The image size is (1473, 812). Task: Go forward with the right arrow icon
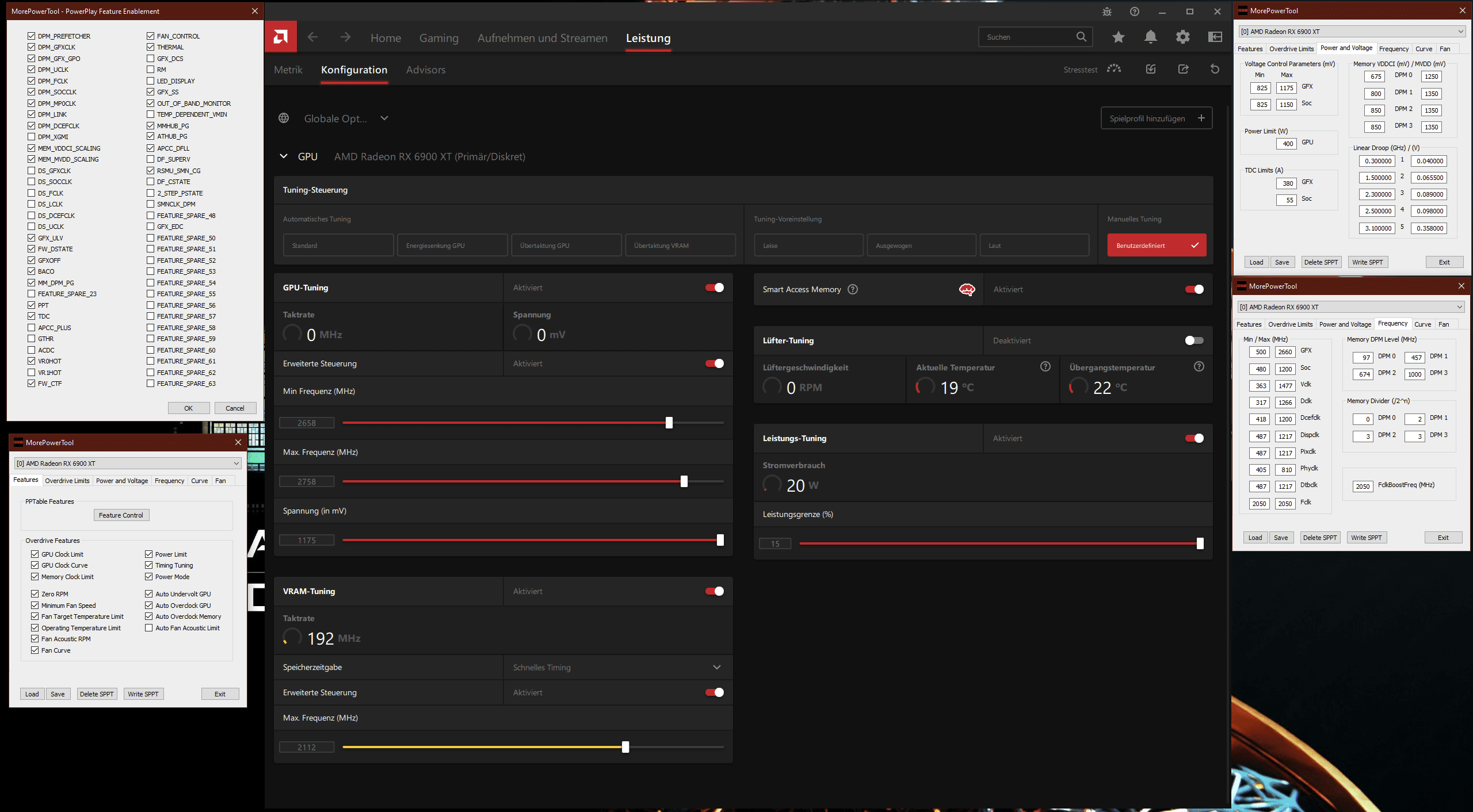point(345,37)
